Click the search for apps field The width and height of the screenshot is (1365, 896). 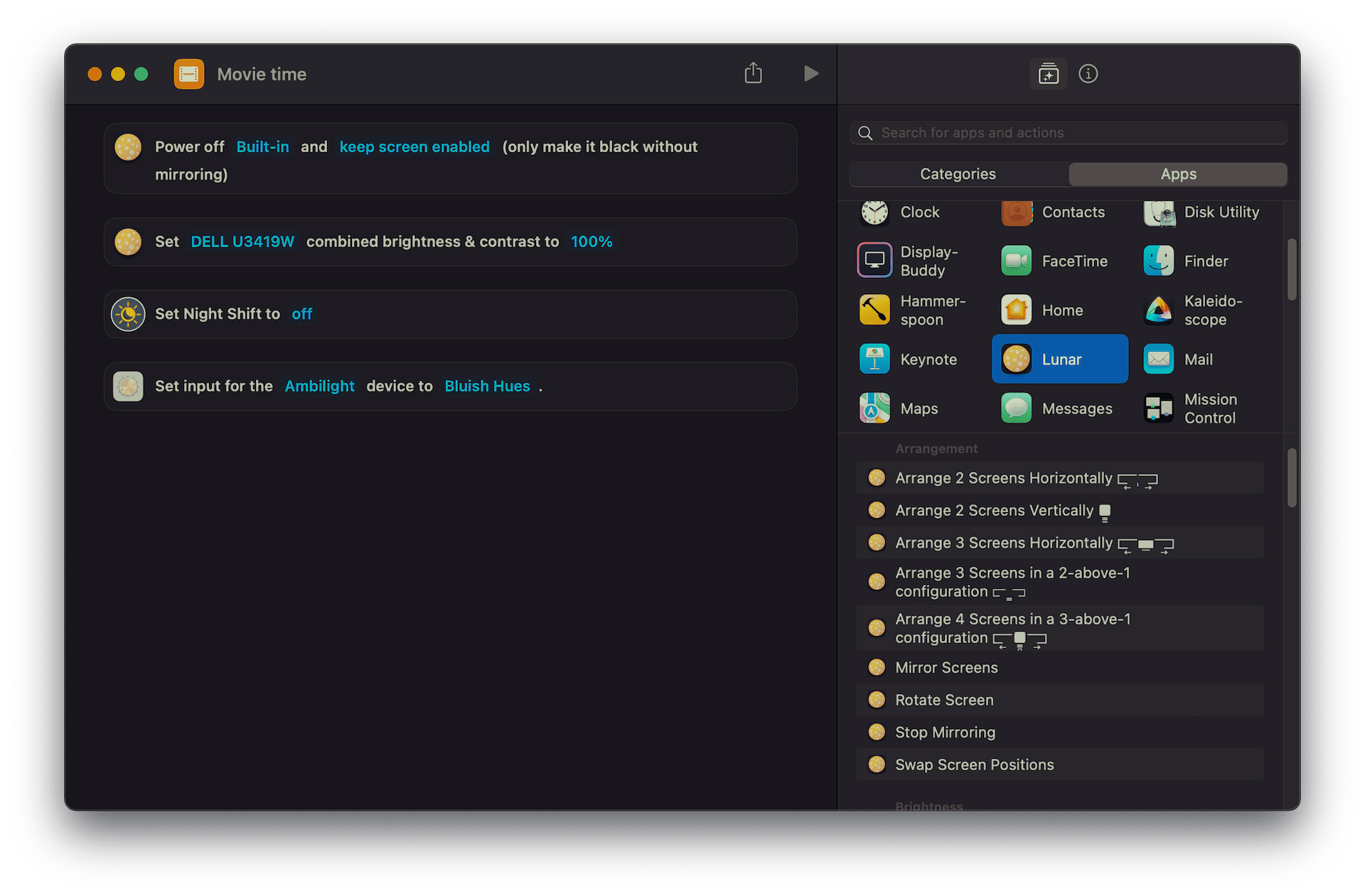coord(1066,133)
